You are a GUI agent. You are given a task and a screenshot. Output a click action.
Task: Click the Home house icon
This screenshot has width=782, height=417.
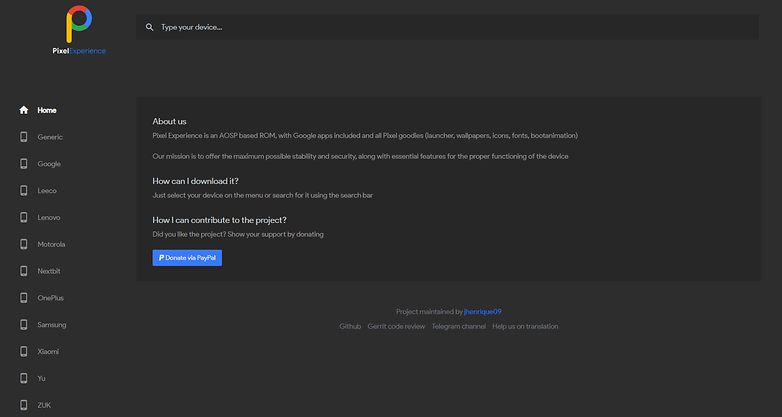[x=23, y=110]
